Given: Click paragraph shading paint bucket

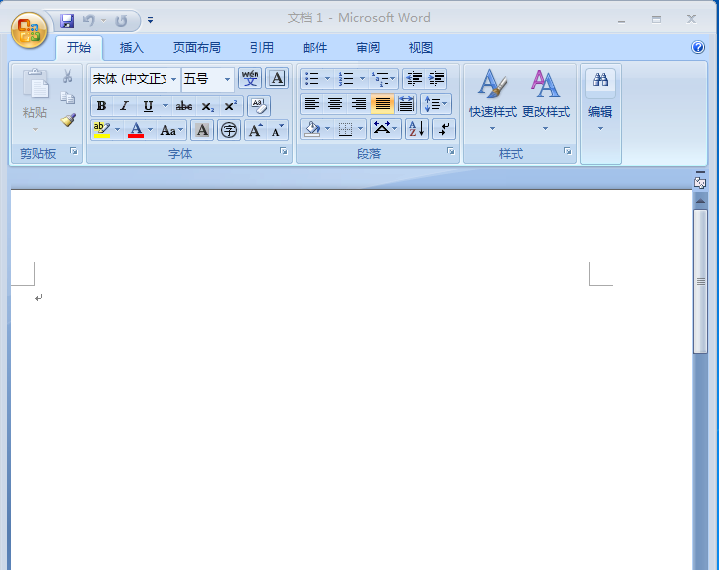Looking at the screenshot, I should (312, 129).
